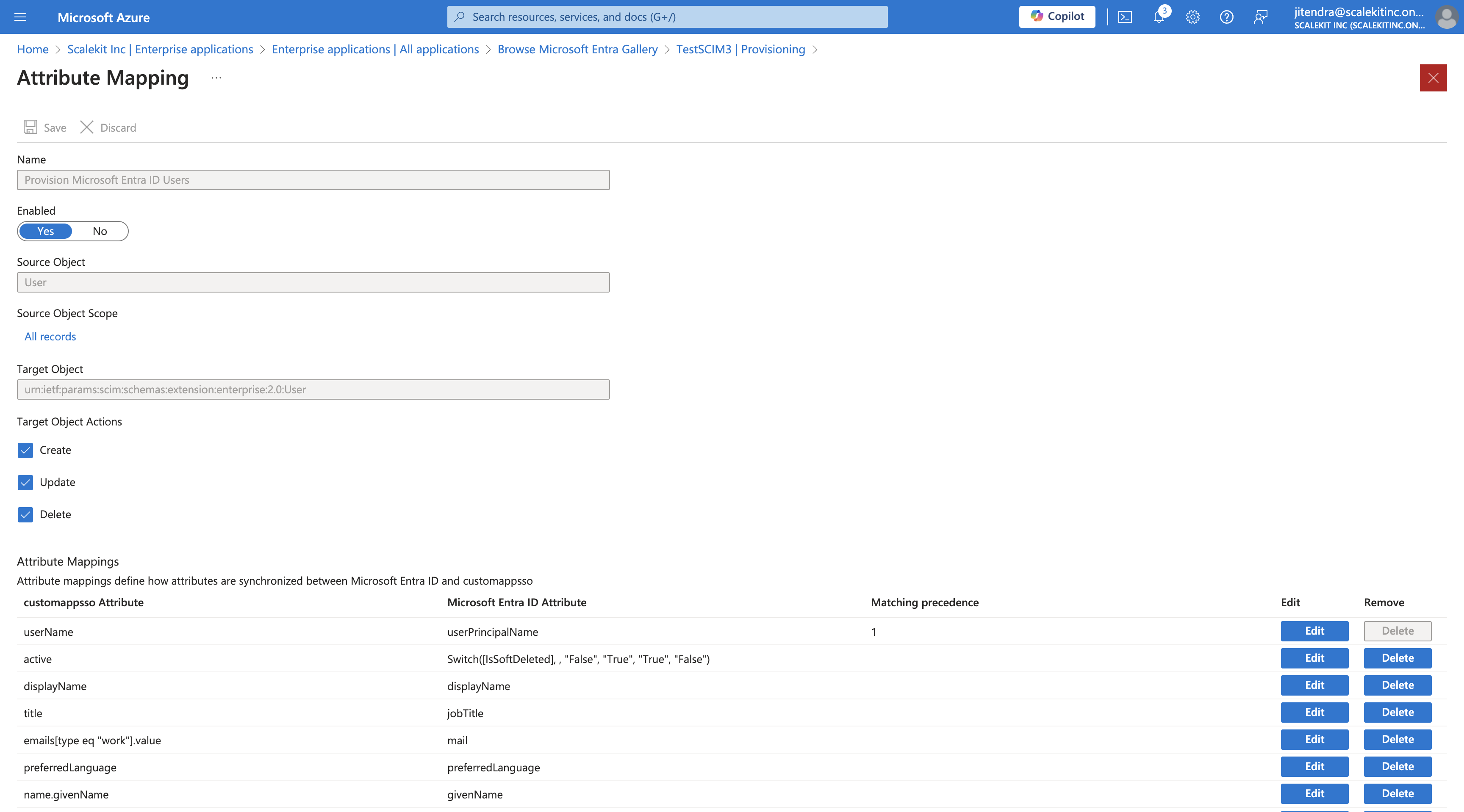
Task: Click the Matching precedence column header
Action: 925,602
